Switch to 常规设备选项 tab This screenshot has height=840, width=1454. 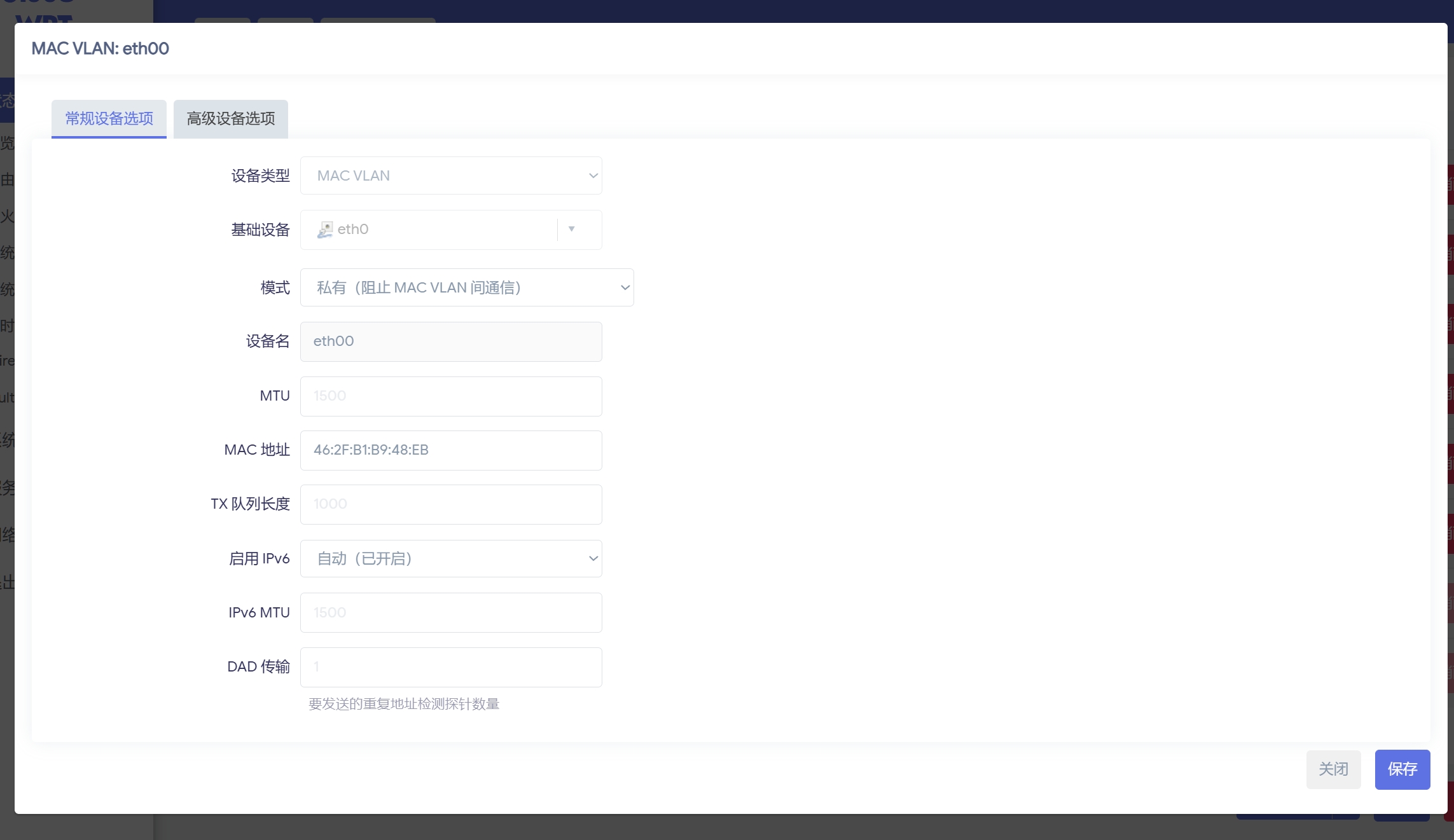[x=109, y=119]
